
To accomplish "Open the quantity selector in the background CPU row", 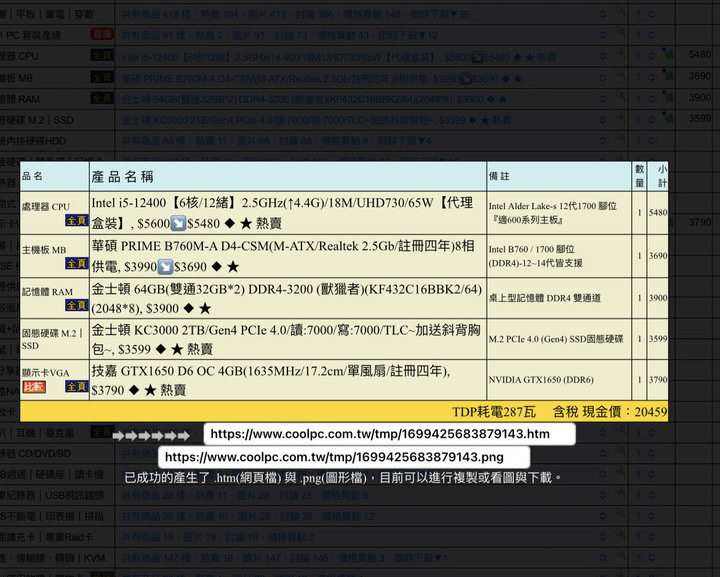I will (x=644, y=56).
